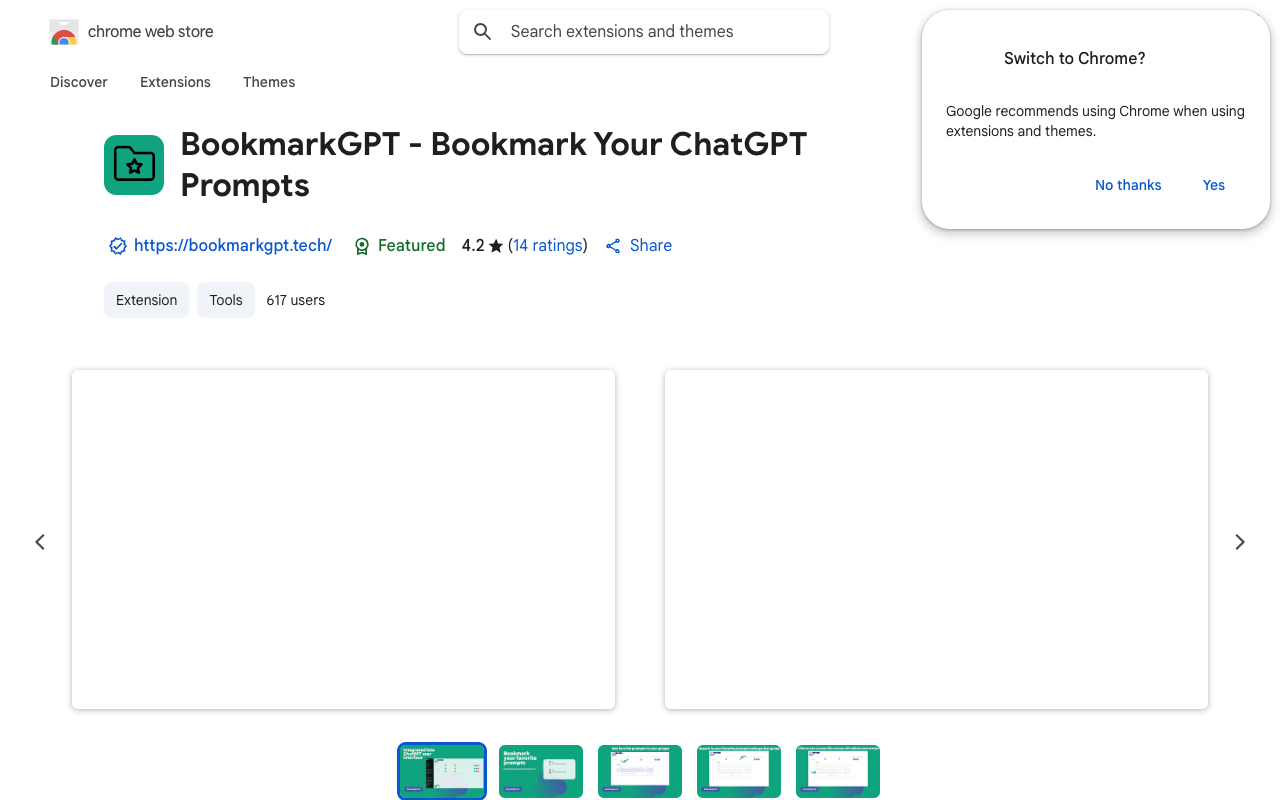Open the Extensions tab
The width and height of the screenshot is (1280, 800).
coord(175,82)
